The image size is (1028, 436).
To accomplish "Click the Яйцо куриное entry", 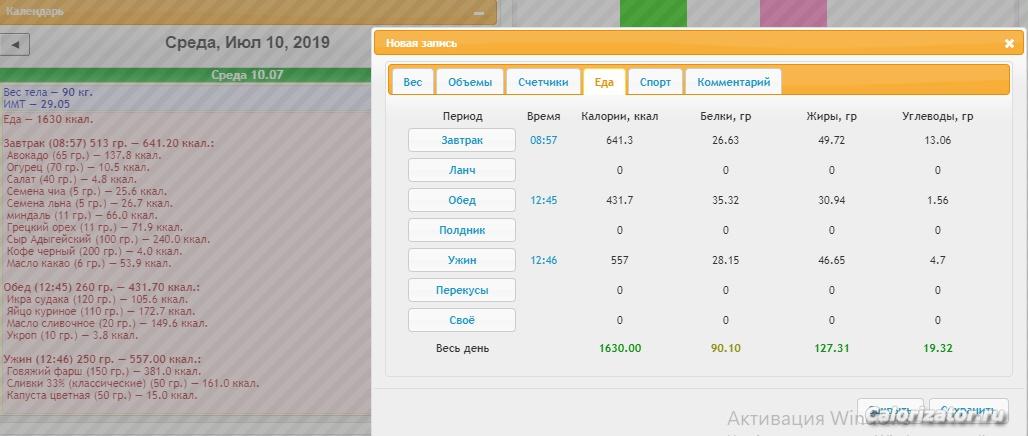I will (100, 311).
